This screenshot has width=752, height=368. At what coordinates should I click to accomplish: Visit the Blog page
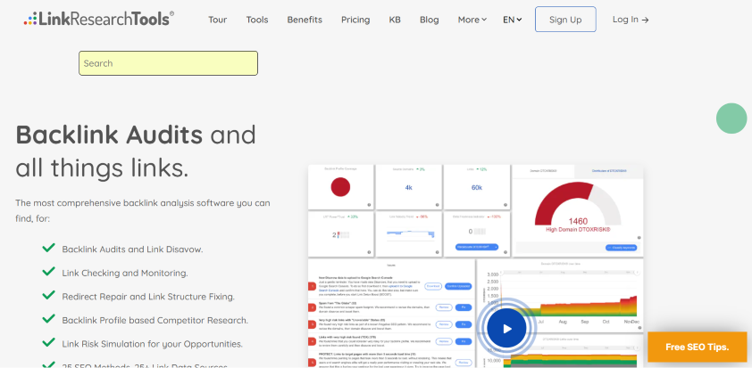click(429, 20)
